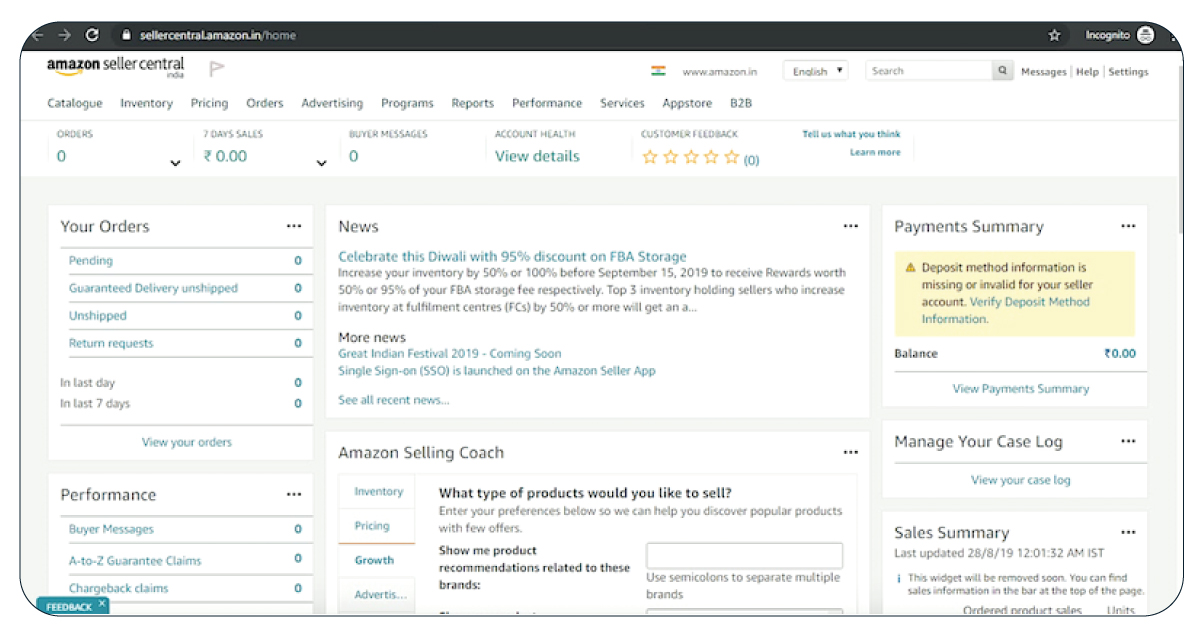Open the Your Orders widget options menu

[293, 227]
